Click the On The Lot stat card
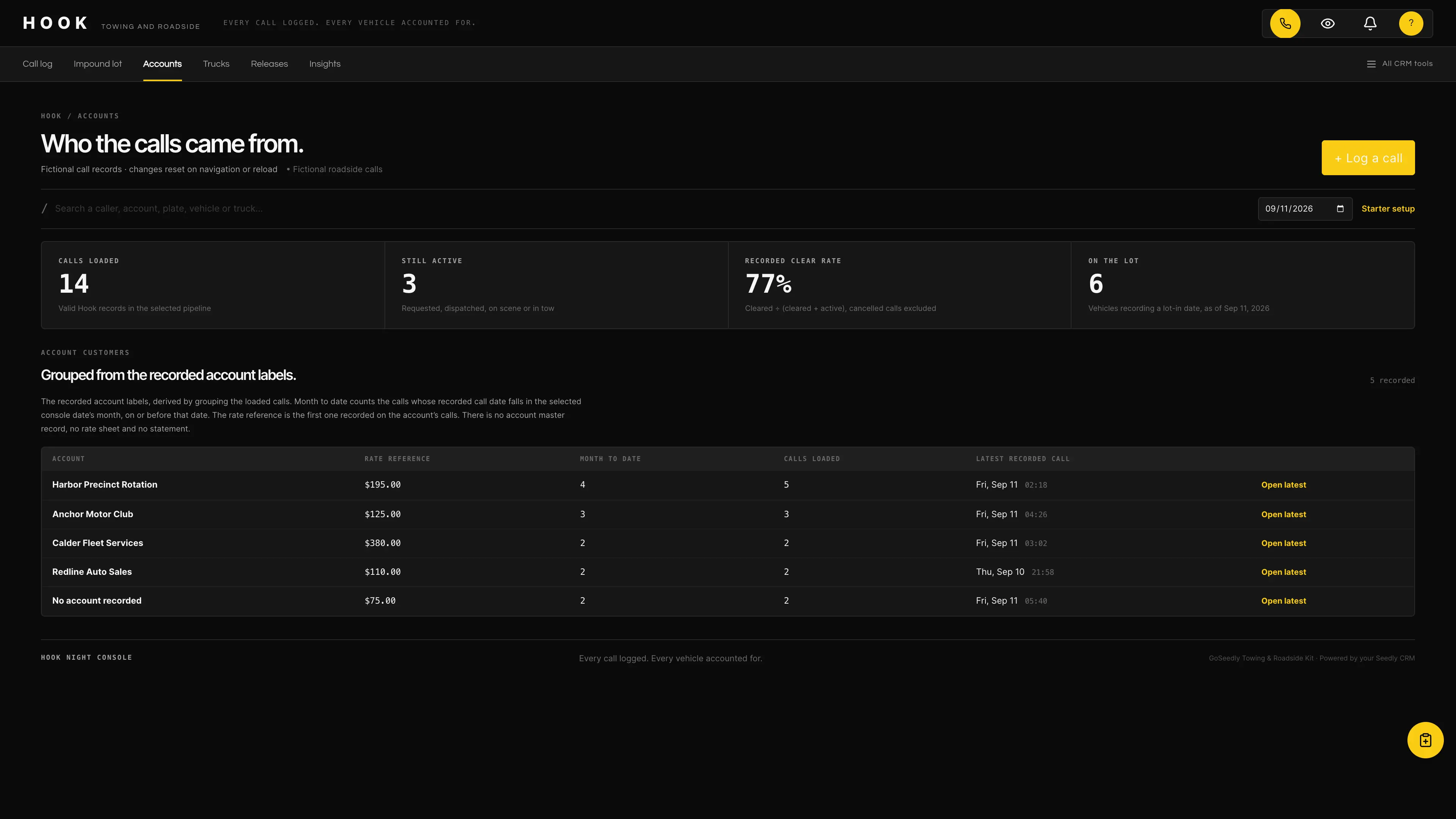Screen dimensions: 1456x819 pyautogui.click(x=1243, y=285)
